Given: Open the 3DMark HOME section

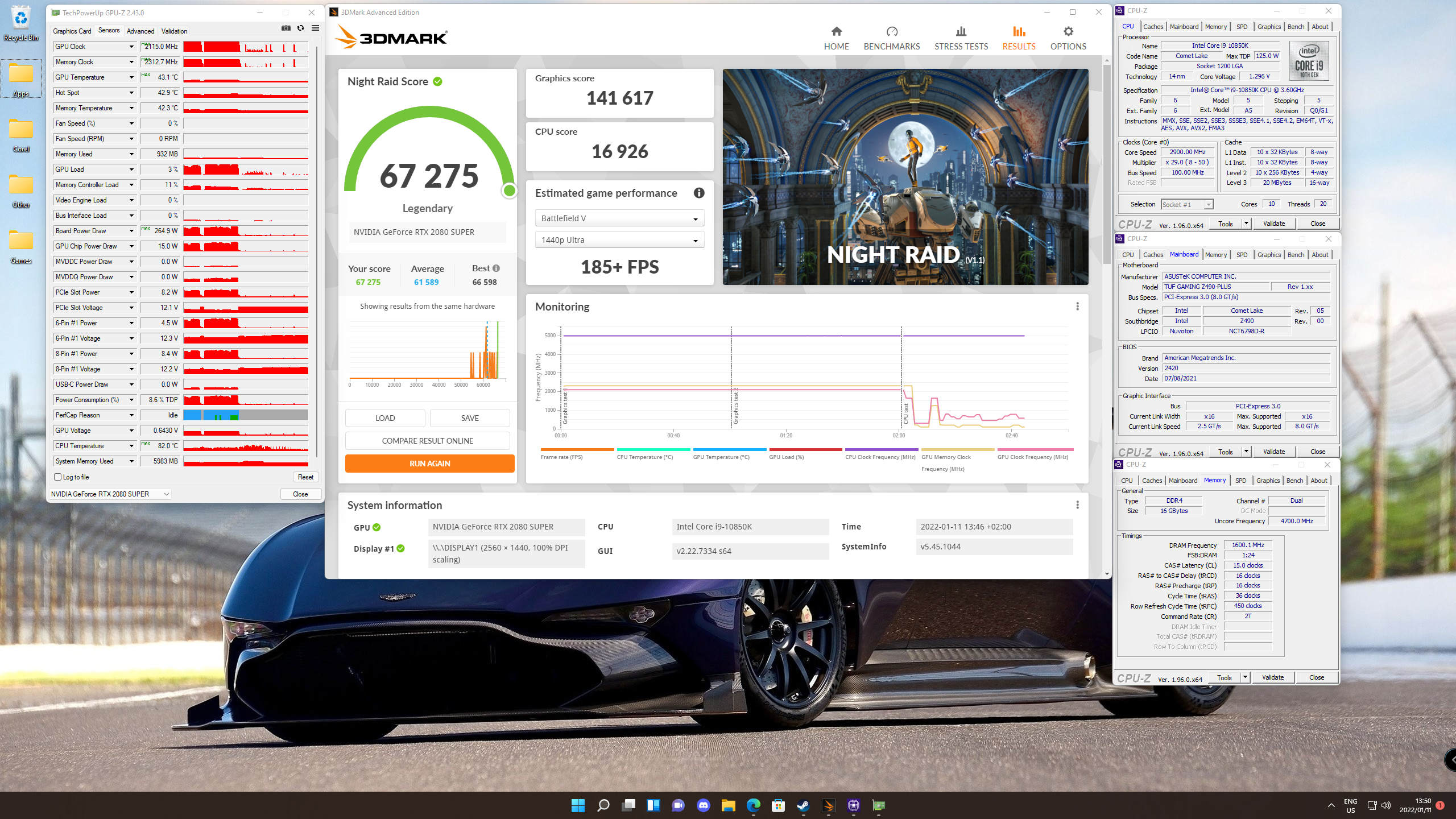Looking at the screenshot, I should click(836, 38).
